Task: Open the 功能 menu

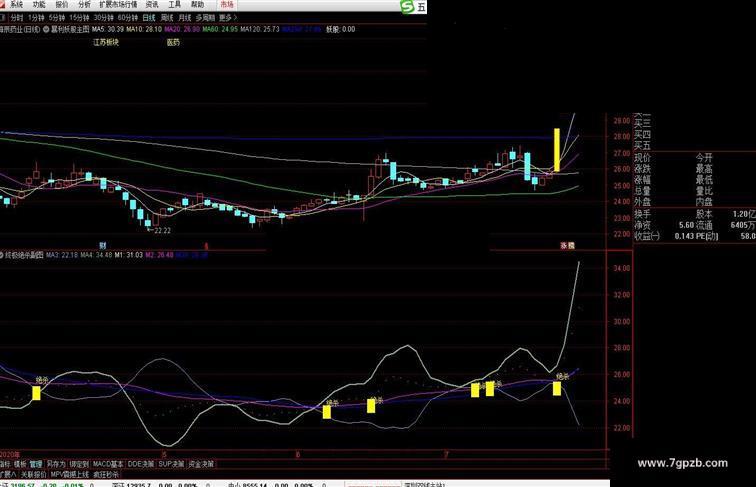Action: coord(39,5)
